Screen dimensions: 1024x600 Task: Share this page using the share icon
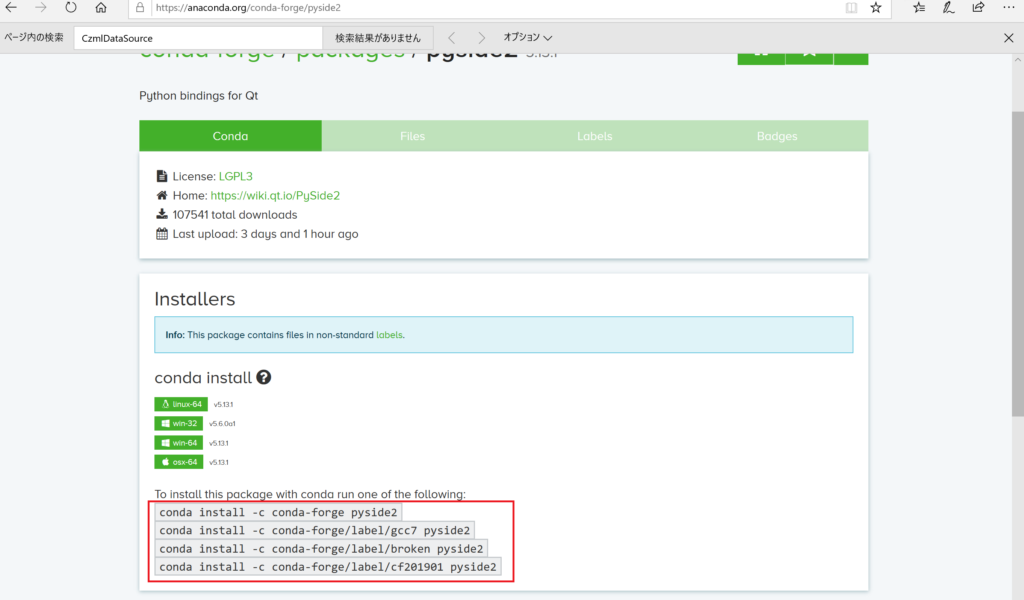pos(978,8)
